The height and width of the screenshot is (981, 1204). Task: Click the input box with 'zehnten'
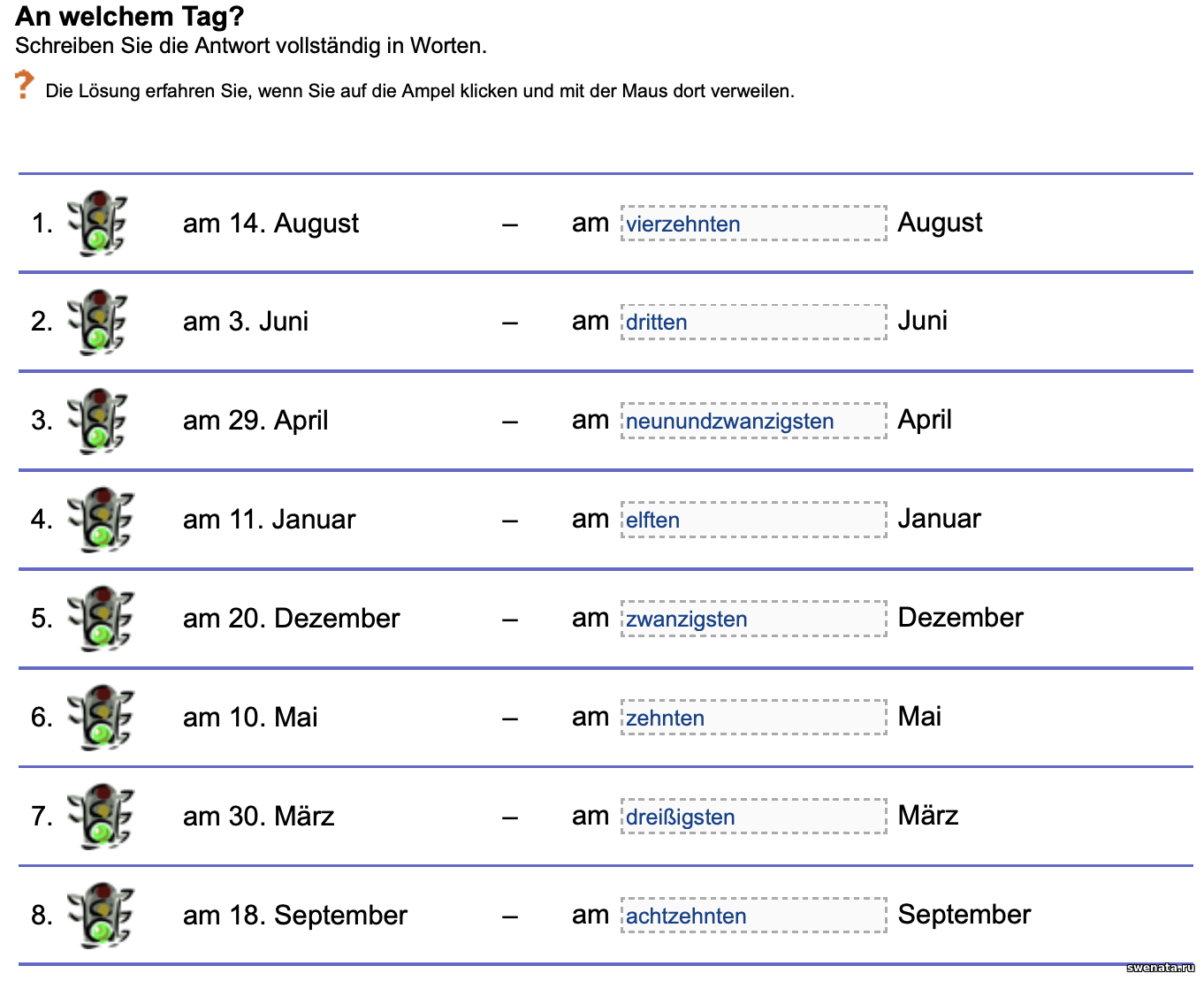click(753, 719)
